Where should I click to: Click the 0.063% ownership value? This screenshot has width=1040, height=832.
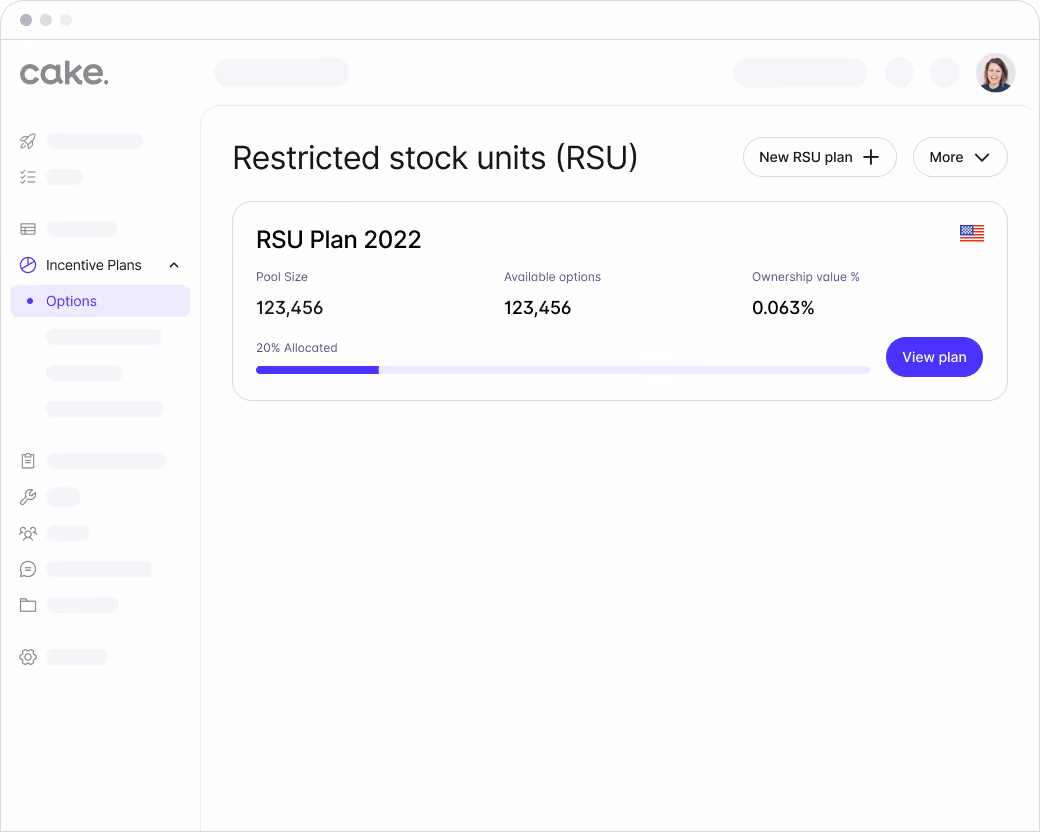pyautogui.click(x=783, y=307)
